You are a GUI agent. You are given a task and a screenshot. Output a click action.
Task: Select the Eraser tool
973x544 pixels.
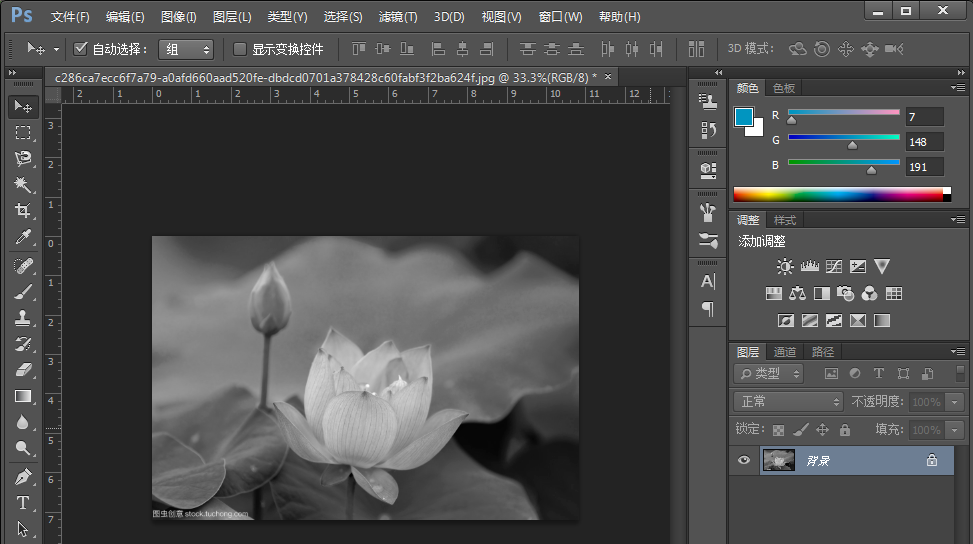tap(22, 370)
